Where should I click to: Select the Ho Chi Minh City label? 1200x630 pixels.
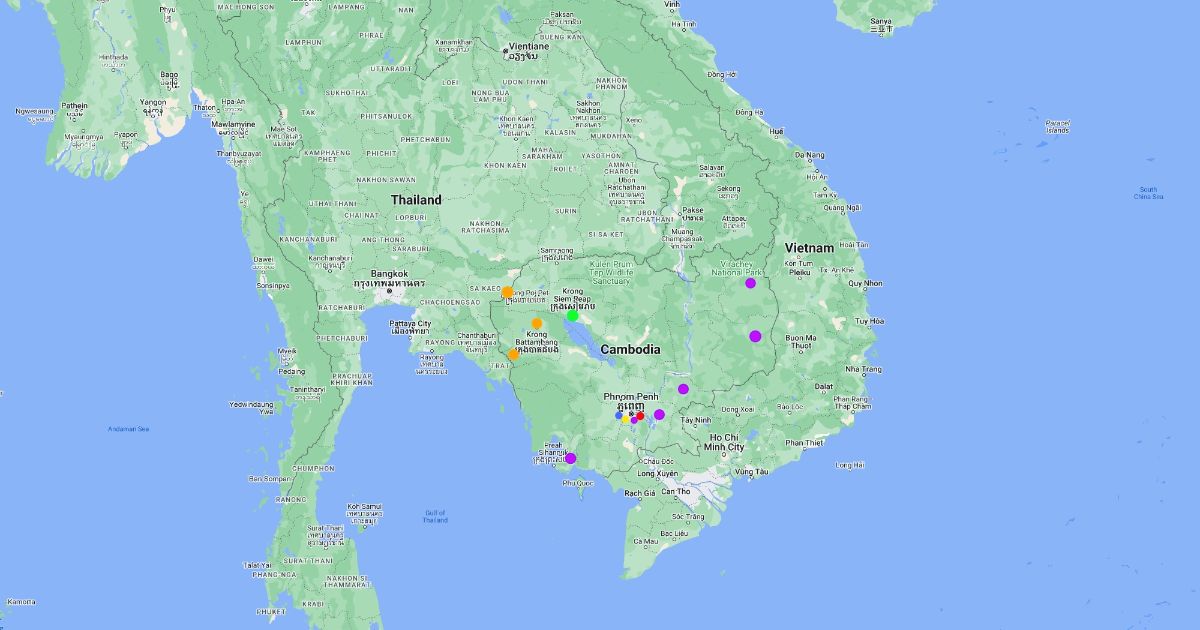(x=726, y=442)
